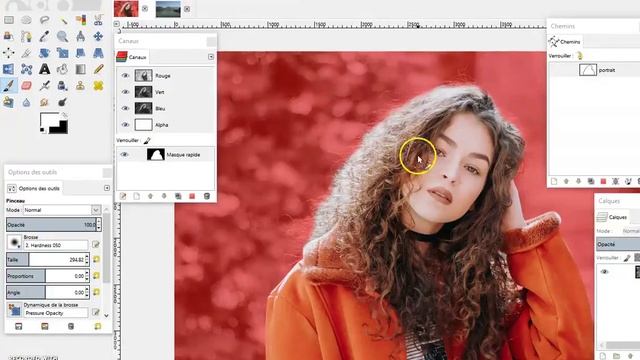Toggle visibility of the Bleu channel
The width and height of the screenshot is (640, 360).
pos(125,108)
